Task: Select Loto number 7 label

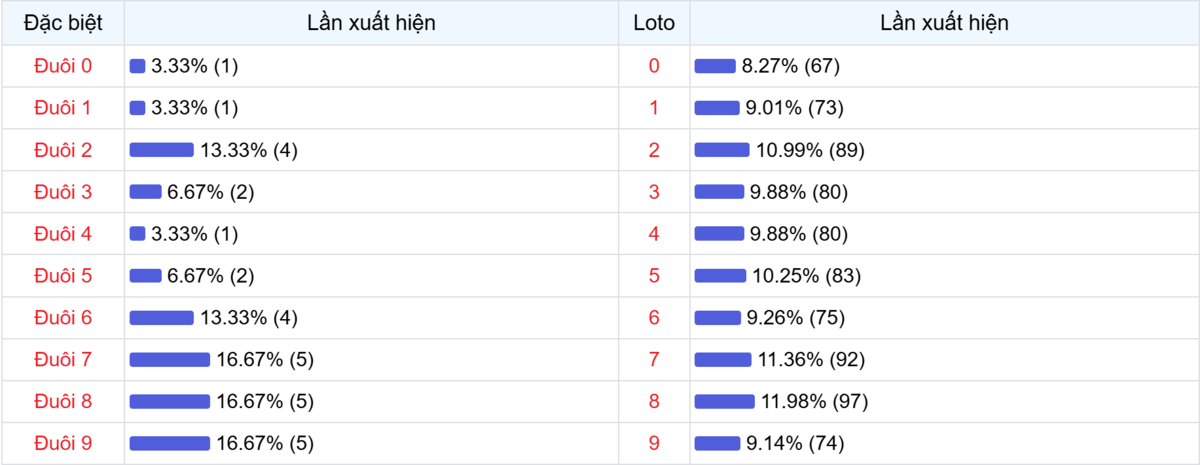Action: point(654,360)
